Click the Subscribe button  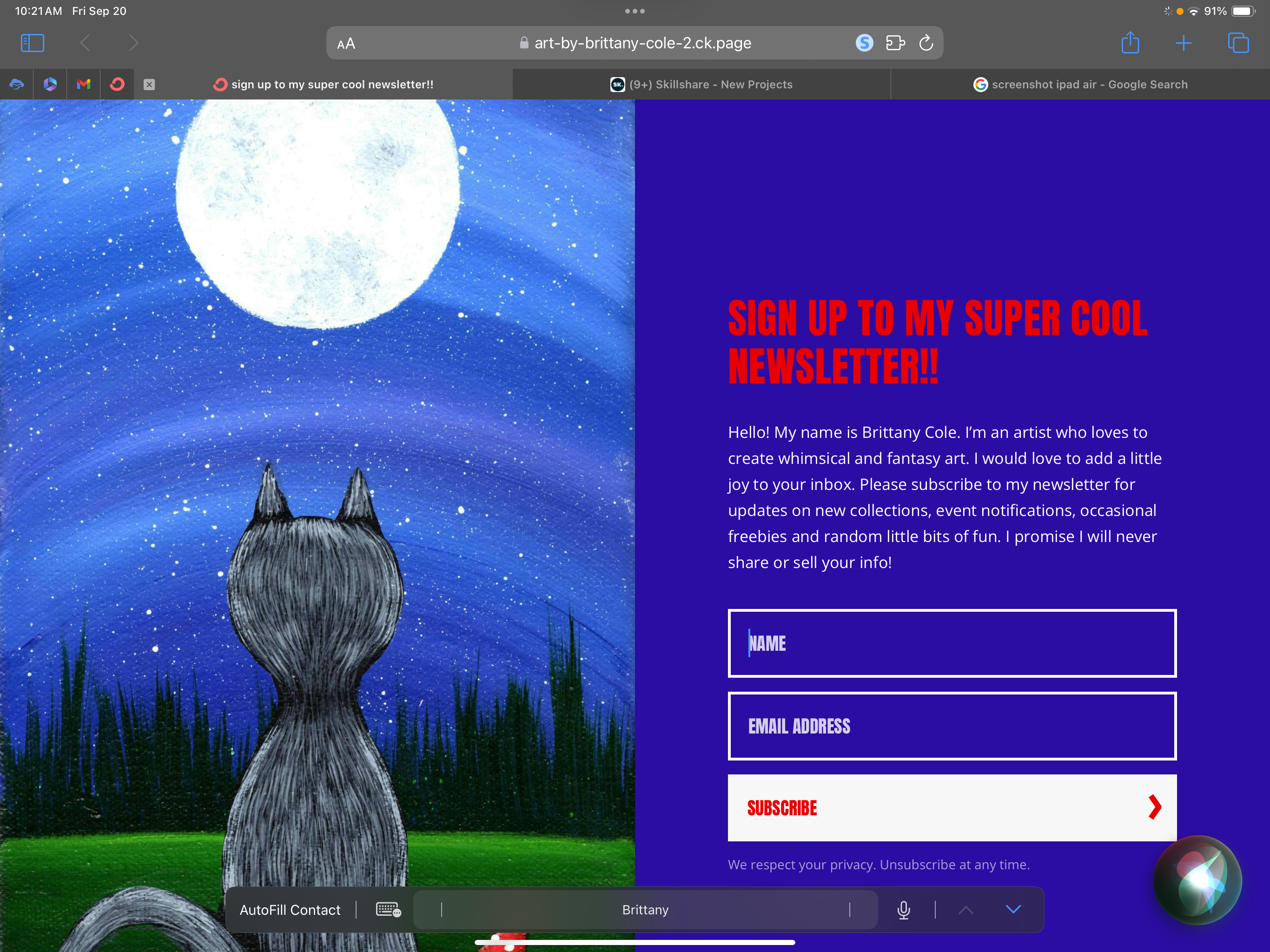click(952, 808)
